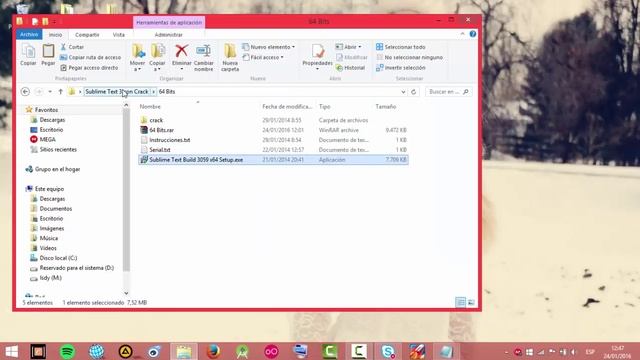640x360 pixels.
Task: Open Reservado para el sistema (D:)
Action: pyautogui.click(x=76, y=268)
